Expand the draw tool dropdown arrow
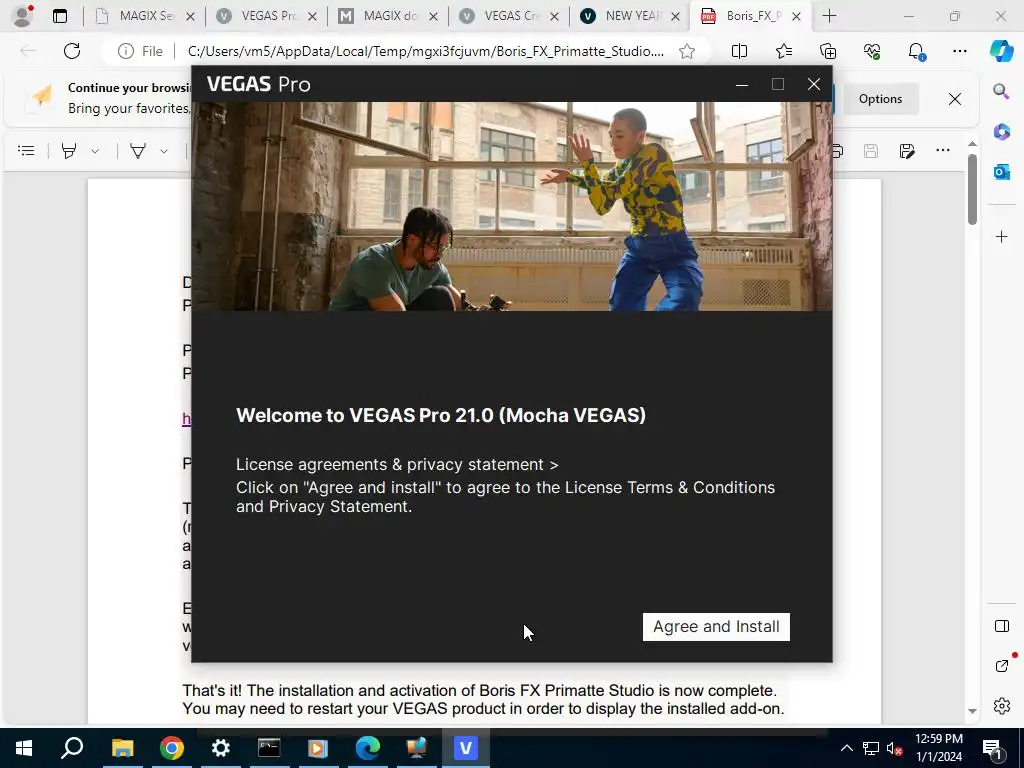 point(164,152)
